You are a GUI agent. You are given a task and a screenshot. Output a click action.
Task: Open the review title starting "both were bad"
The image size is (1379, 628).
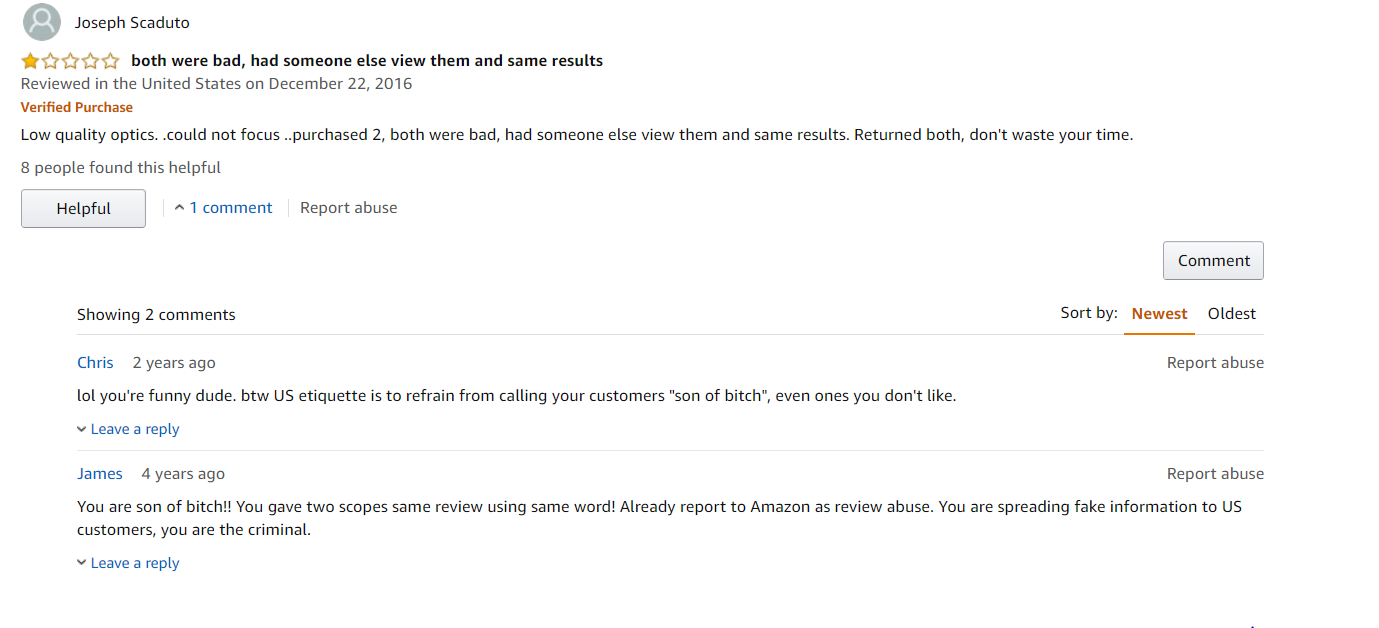coord(367,61)
